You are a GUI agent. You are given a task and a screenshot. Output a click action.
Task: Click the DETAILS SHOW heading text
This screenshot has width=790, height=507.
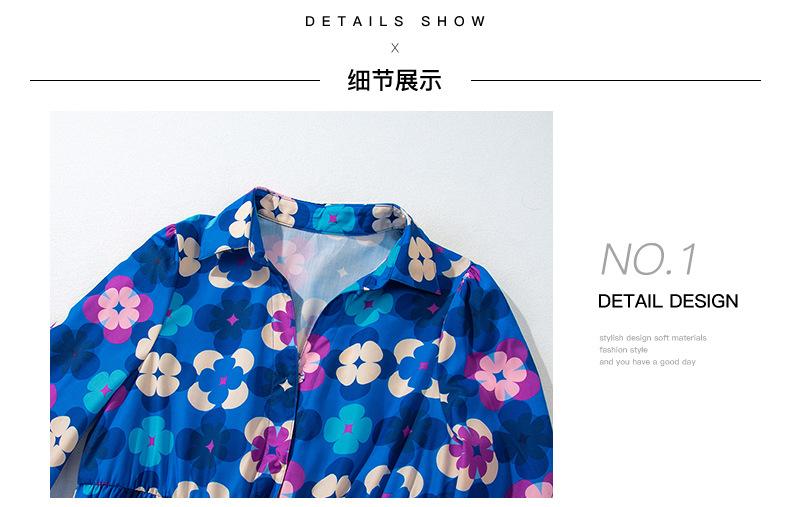pyautogui.click(x=395, y=21)
